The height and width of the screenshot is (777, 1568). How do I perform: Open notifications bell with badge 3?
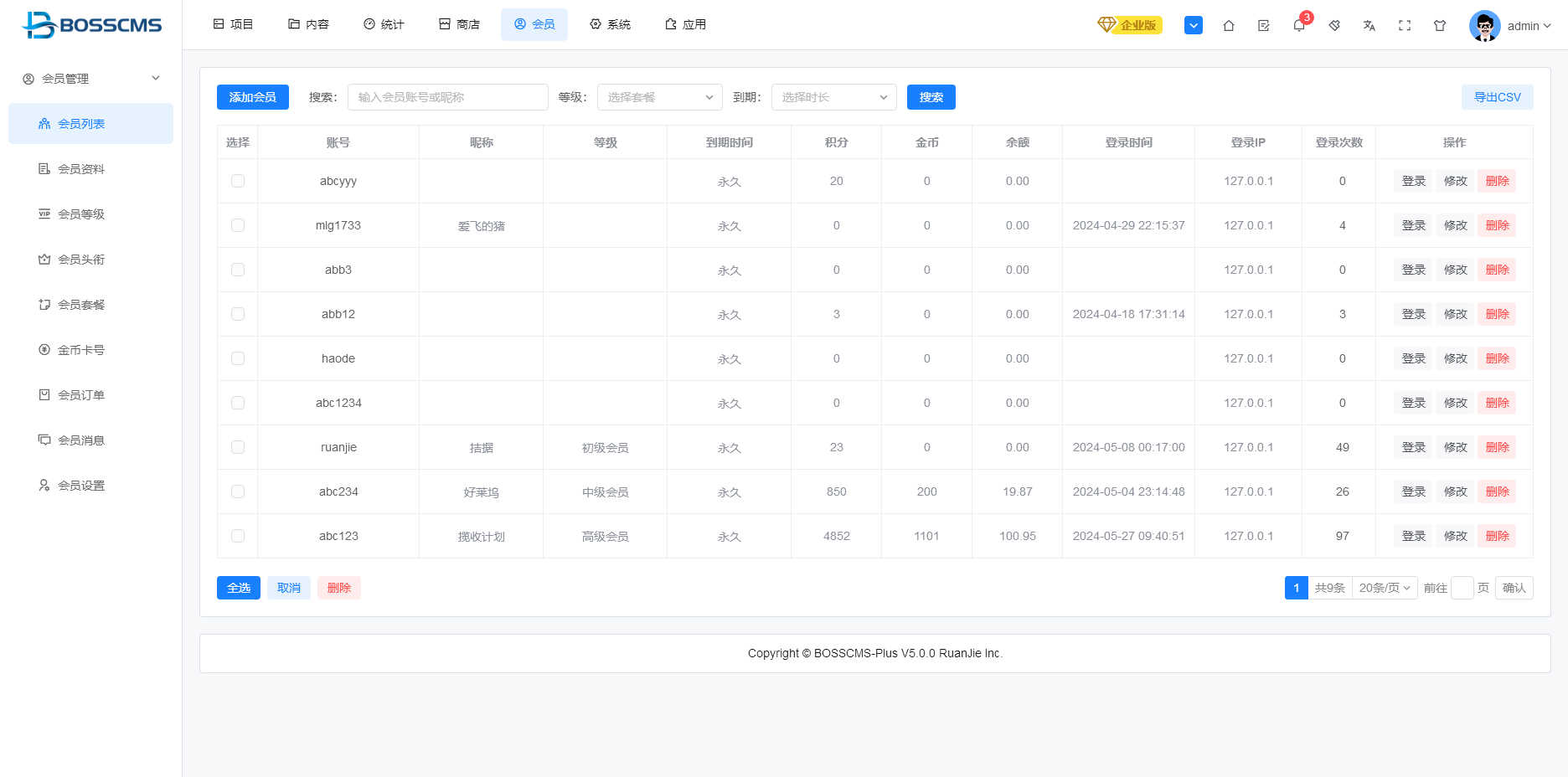pyautogui.click(x=1299, y=25)
